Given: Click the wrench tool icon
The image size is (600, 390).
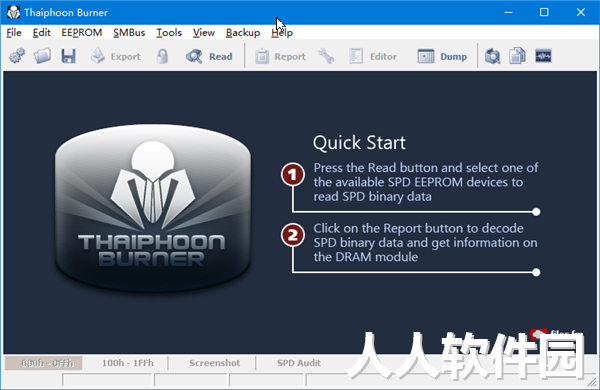Looking at the screenshot, I should (x=326, y=56).
